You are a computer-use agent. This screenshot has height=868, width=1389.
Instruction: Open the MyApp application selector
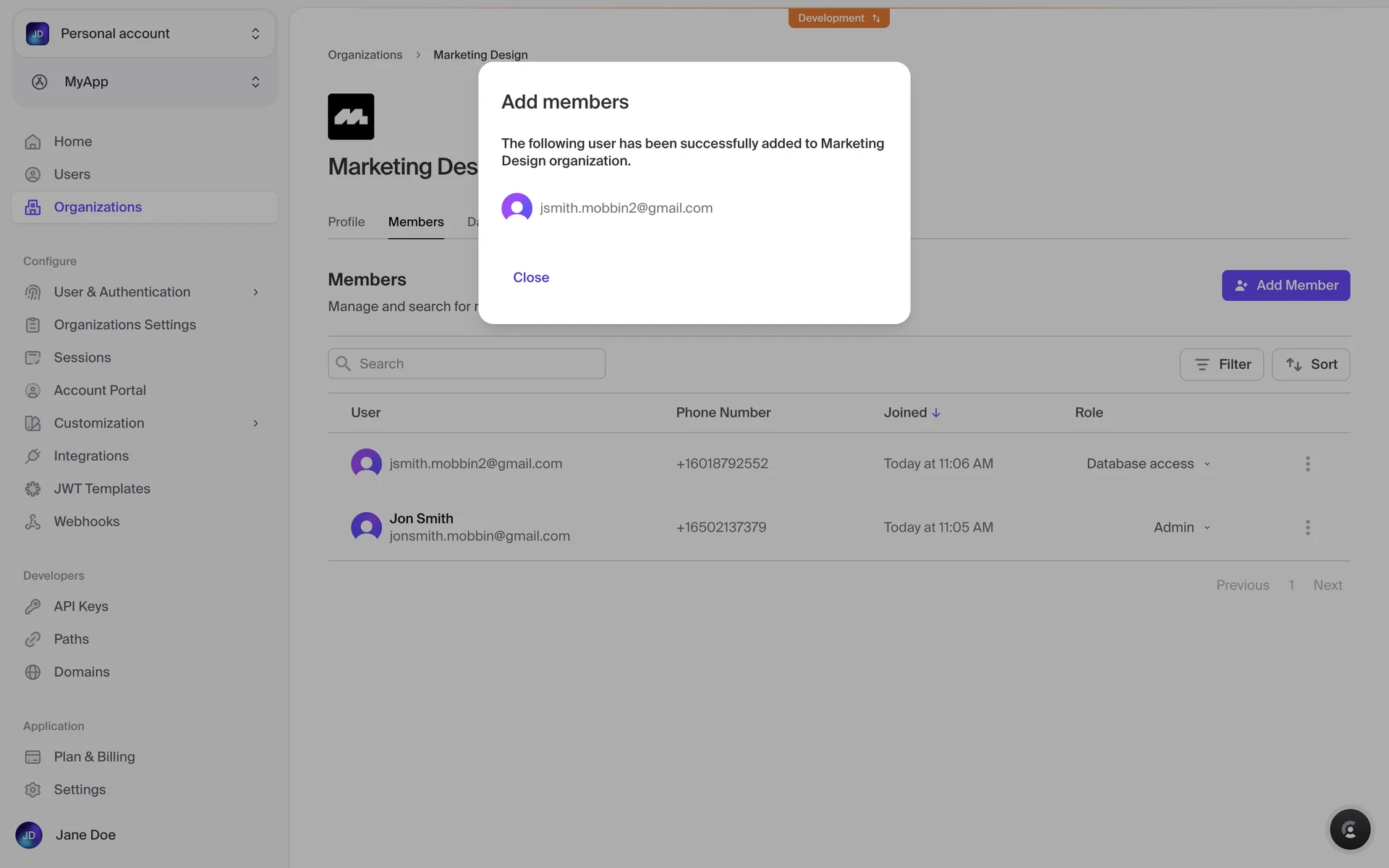coord(144,82)
